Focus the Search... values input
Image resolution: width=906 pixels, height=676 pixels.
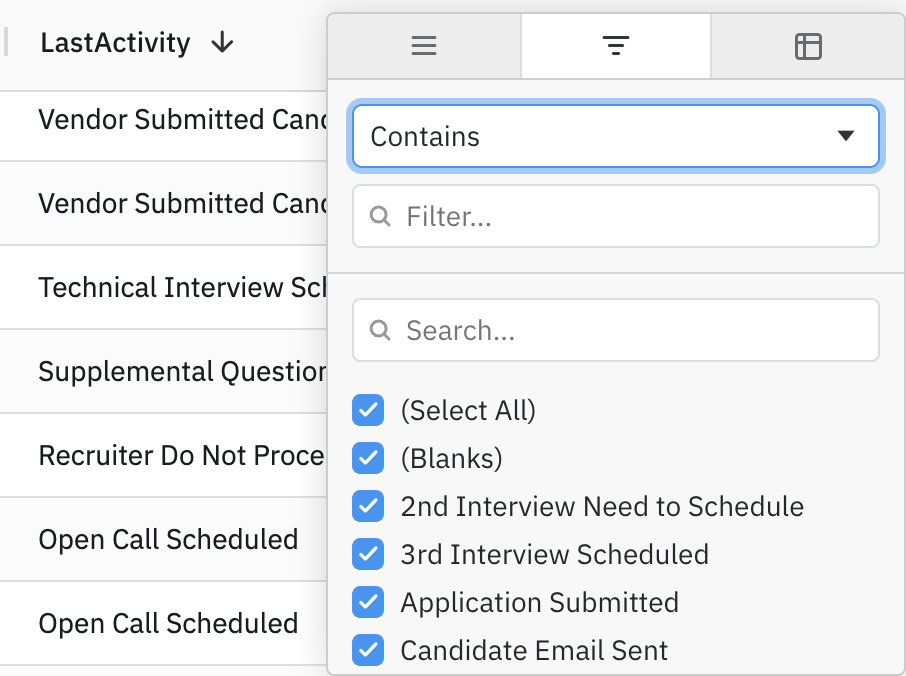tap(630, 330)
